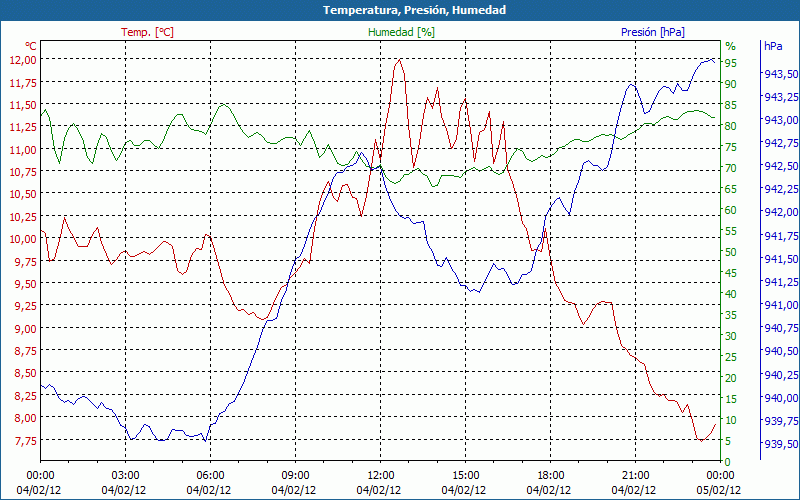Click the 70 humidity axis value

pos(731,168)
